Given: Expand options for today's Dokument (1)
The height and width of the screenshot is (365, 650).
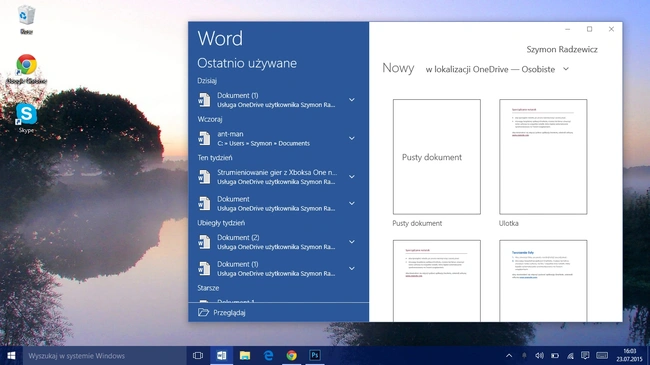Looking at the screenshot, I should 352,100.
